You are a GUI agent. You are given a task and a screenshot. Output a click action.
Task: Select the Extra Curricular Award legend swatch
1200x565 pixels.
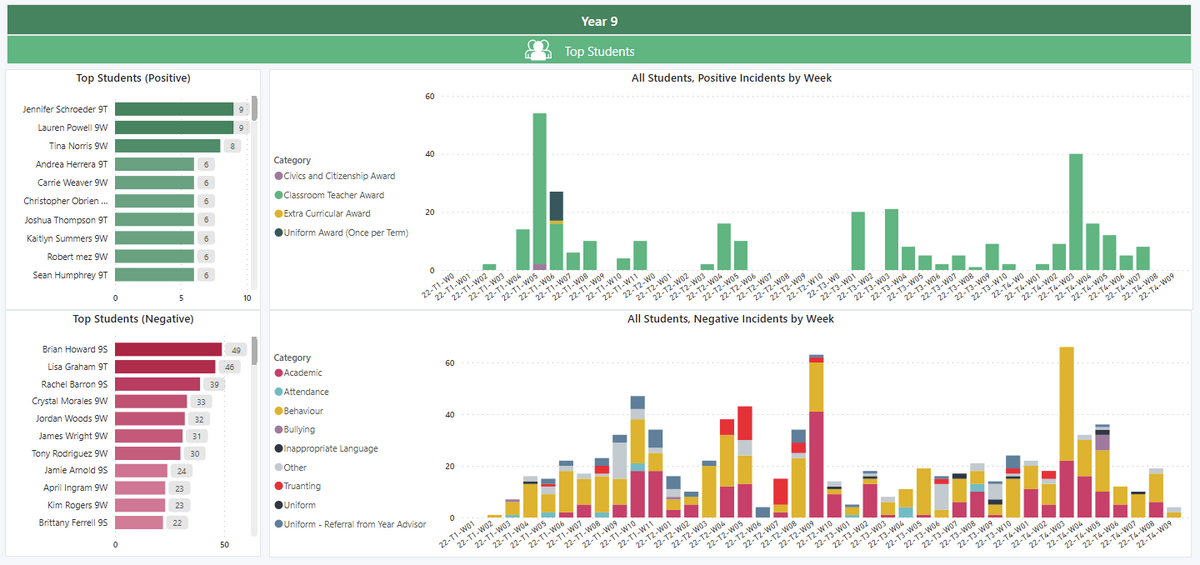(278, 214)
